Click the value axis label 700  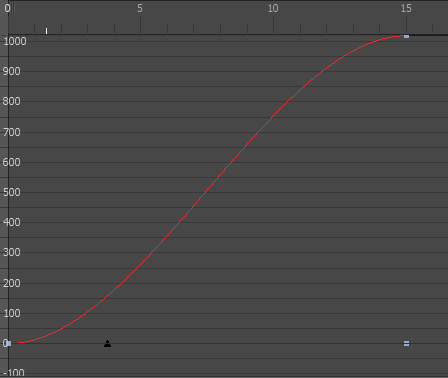coord(11,132)
